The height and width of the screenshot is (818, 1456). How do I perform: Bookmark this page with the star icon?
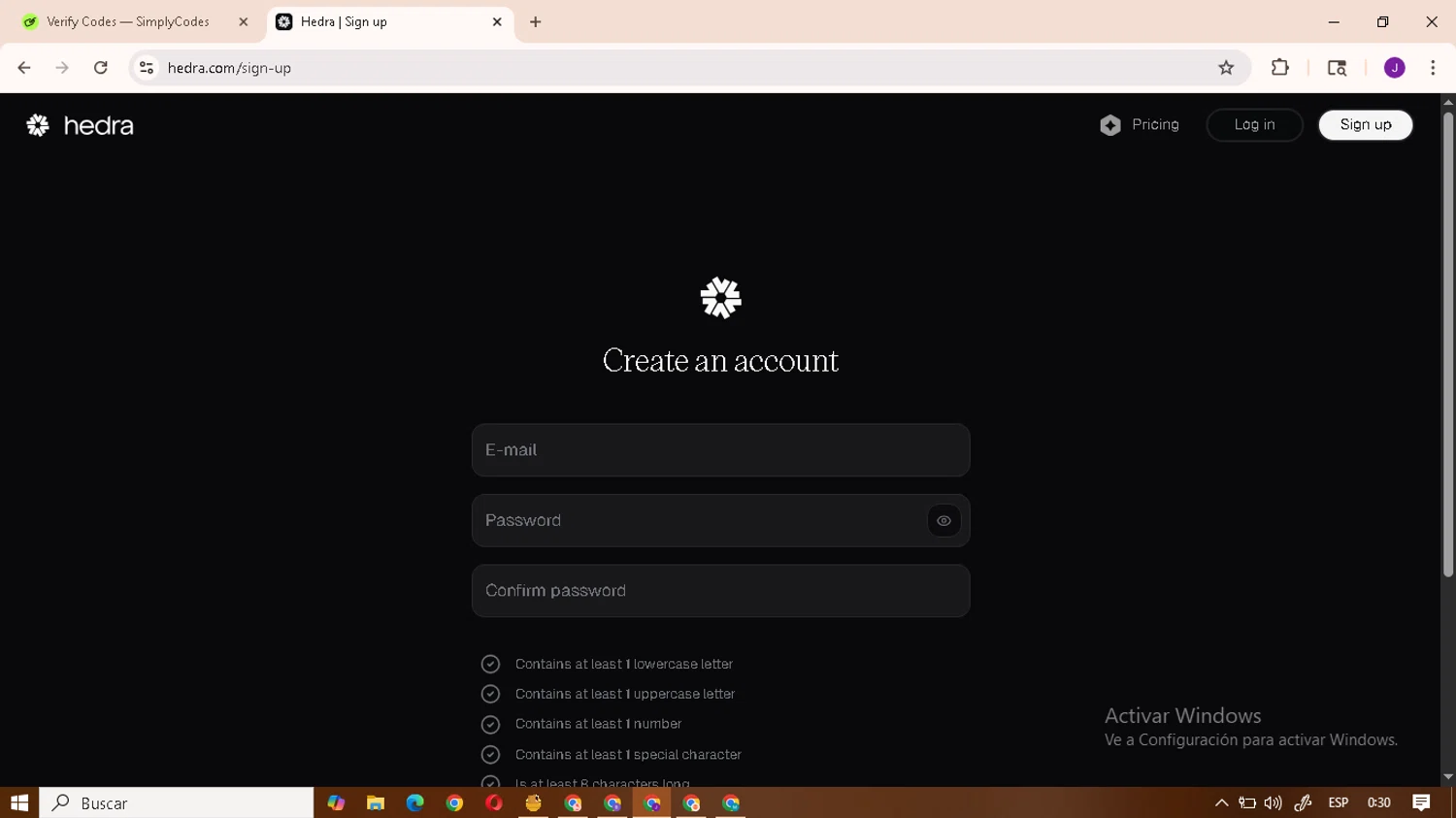pyautogui.click(x=1226, y=68)
